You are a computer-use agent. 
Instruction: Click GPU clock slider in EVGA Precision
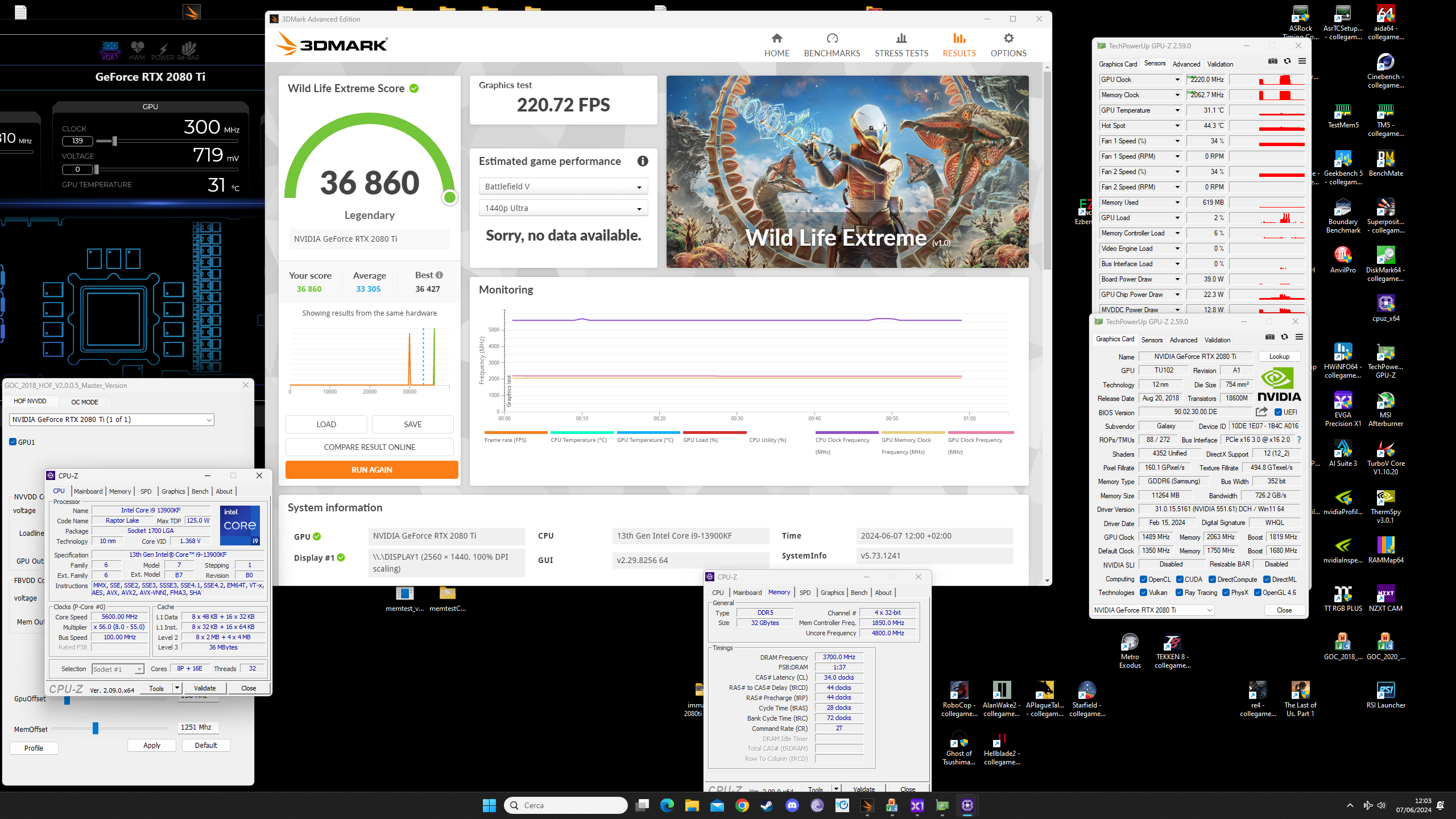tap(114, 140)
